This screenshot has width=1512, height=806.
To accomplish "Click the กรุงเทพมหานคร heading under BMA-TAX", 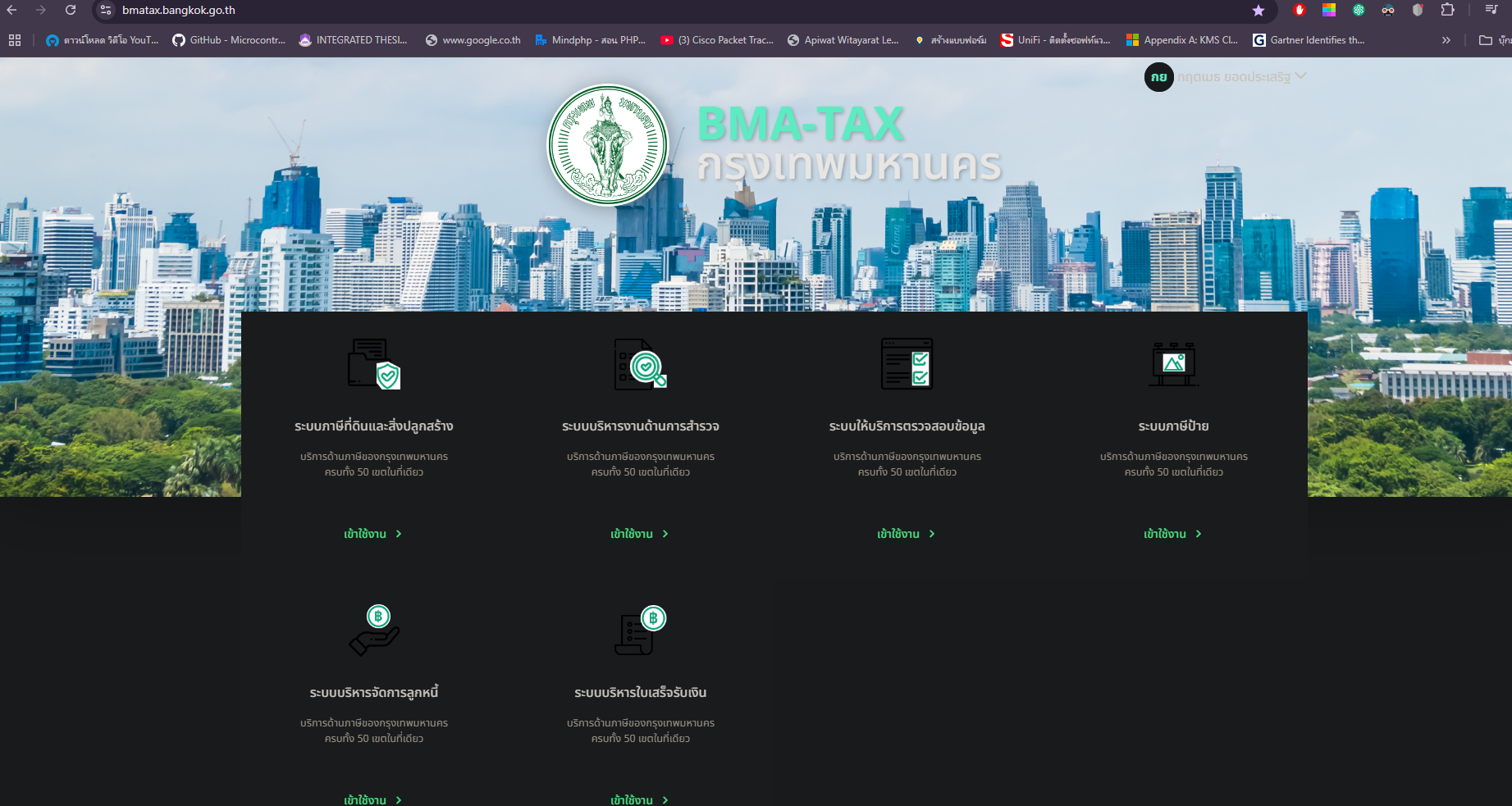I will click(x=849, y=166).
